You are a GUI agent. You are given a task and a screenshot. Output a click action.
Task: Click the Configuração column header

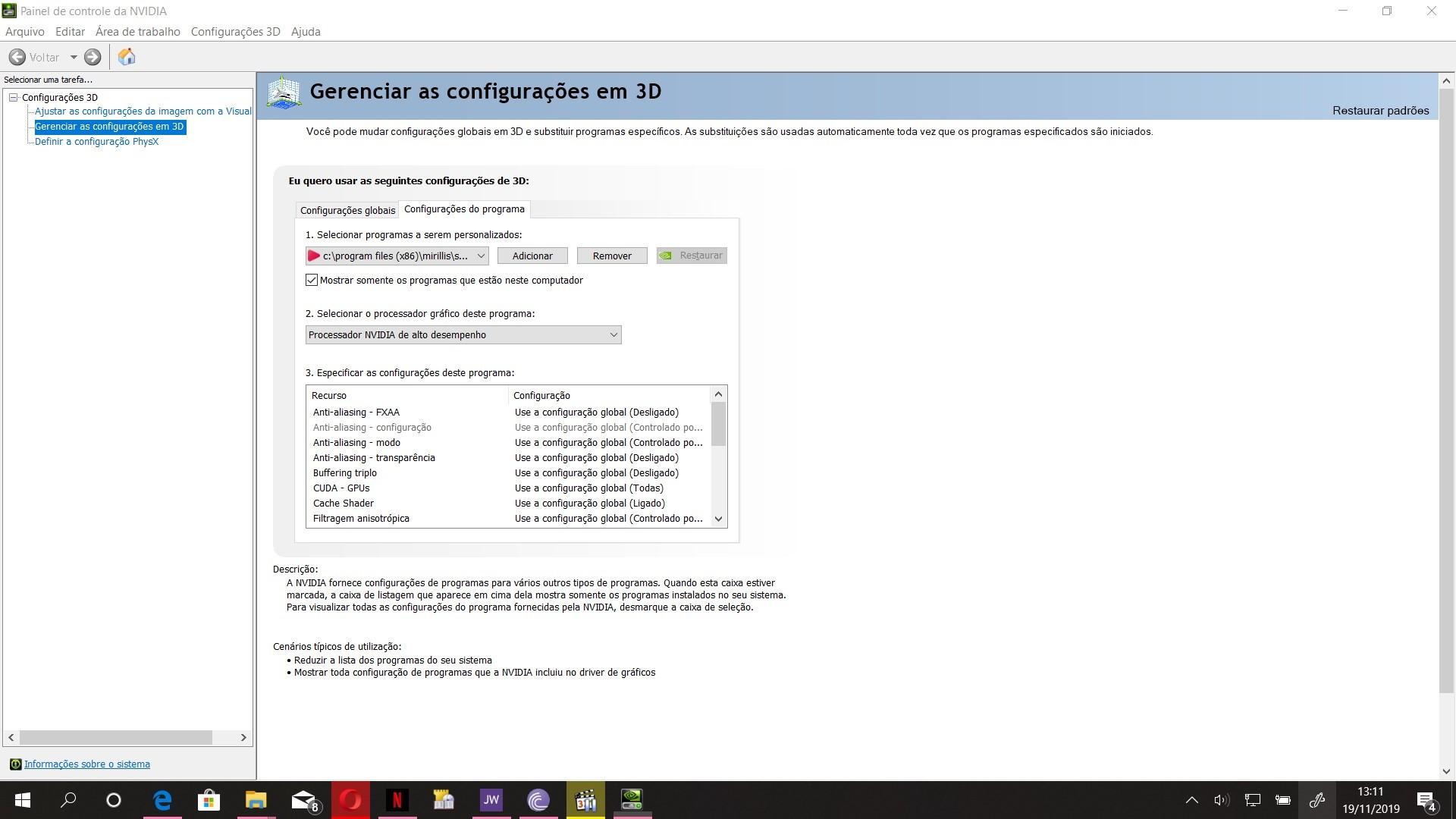pos(610,395)
